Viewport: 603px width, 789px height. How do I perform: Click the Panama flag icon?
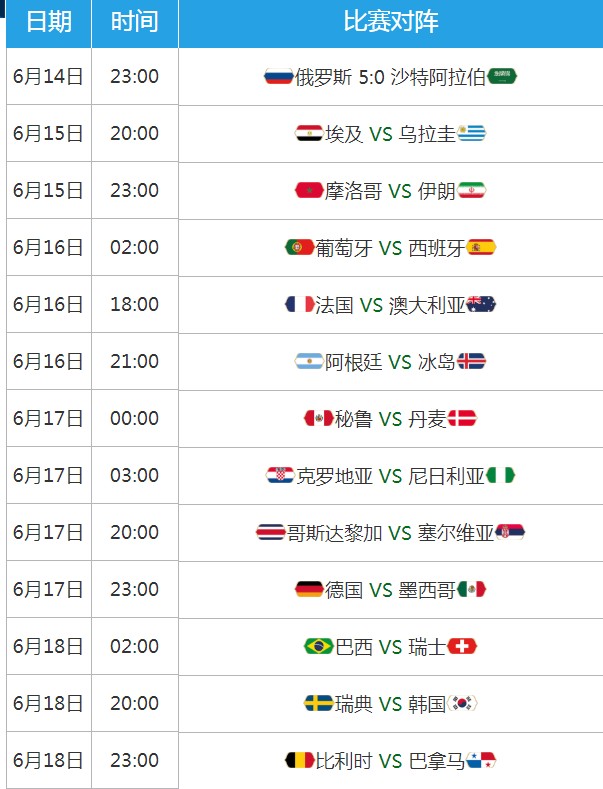[x=481, y=760]
